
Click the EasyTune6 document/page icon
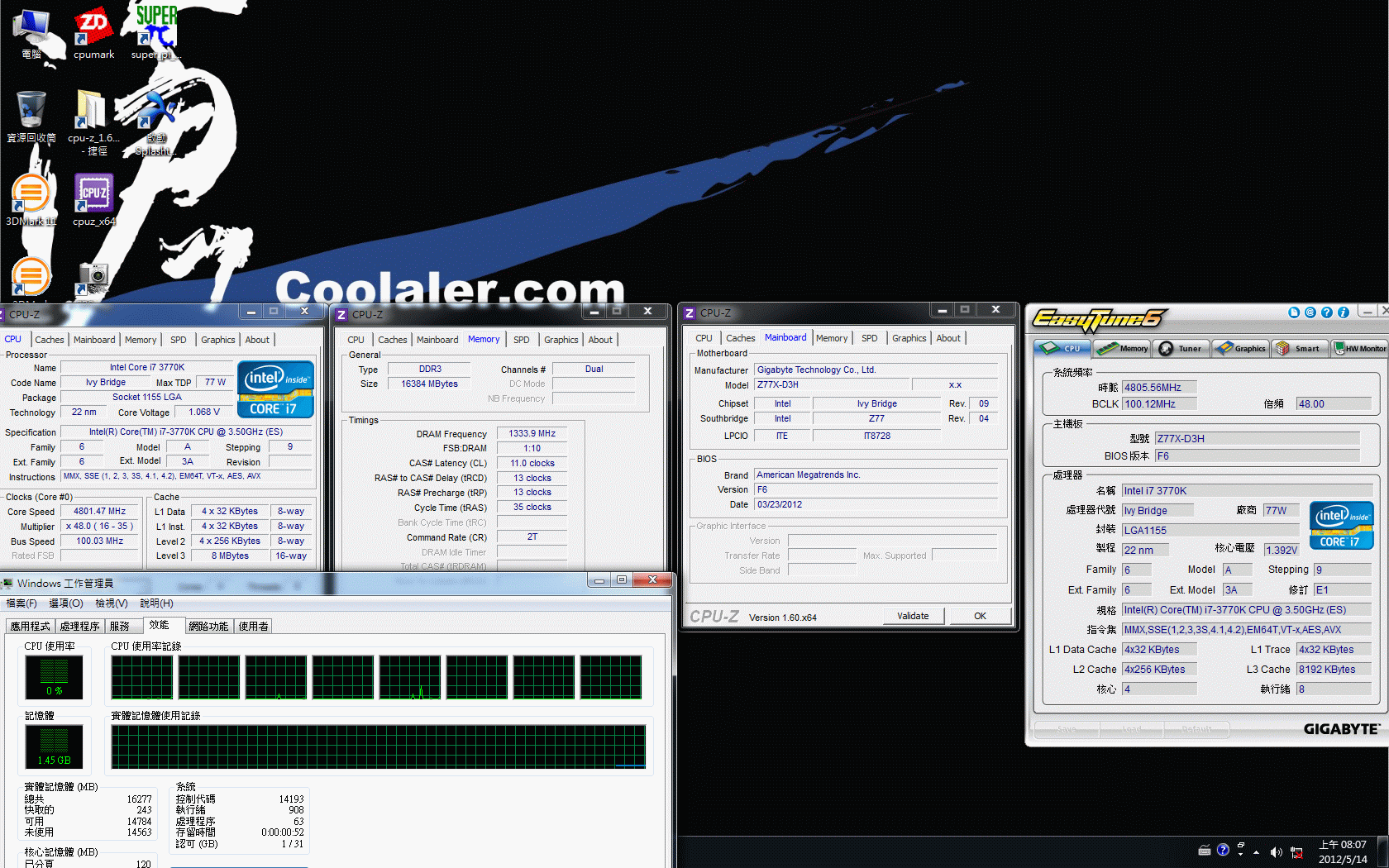pyautogui.click(x=1294, y=312)
